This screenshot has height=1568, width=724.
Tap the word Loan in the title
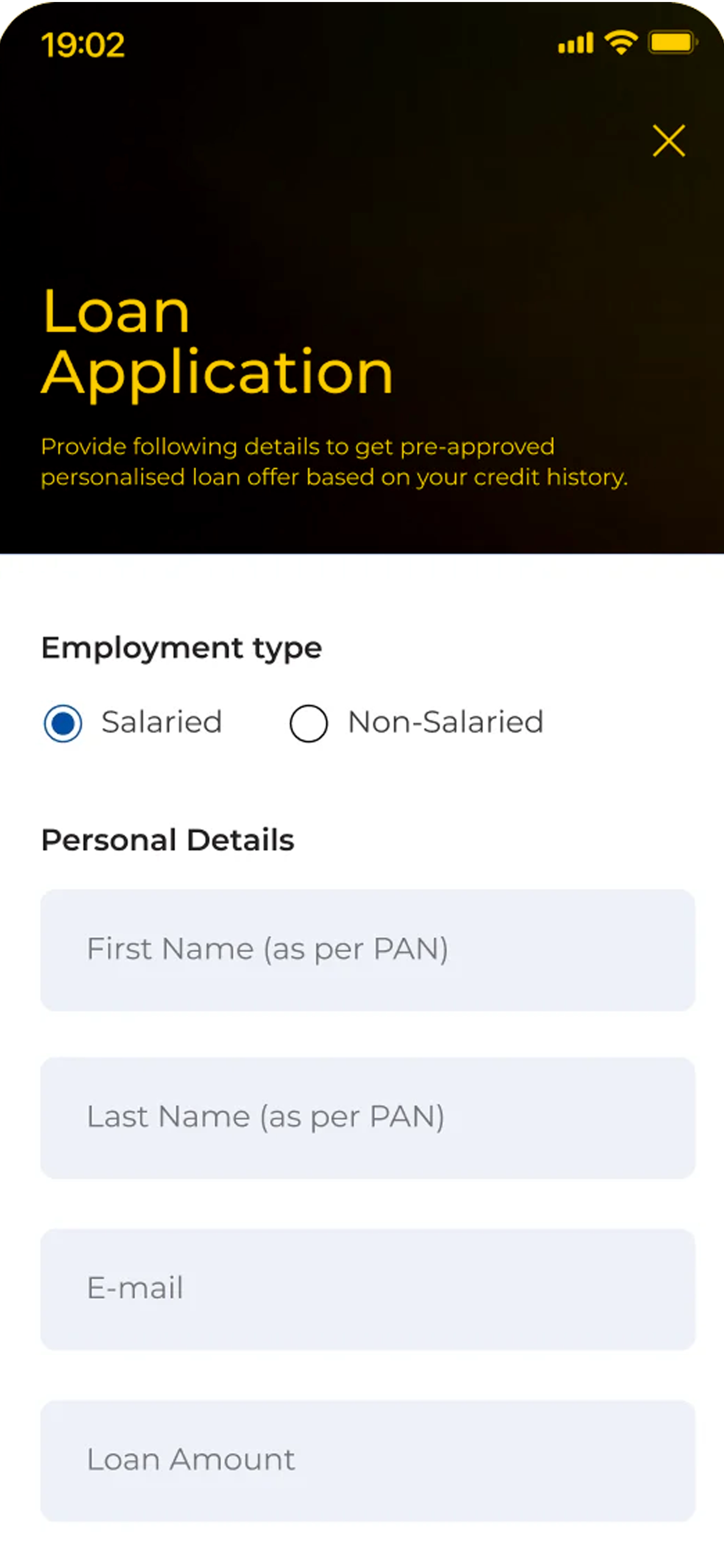point(116,312)
